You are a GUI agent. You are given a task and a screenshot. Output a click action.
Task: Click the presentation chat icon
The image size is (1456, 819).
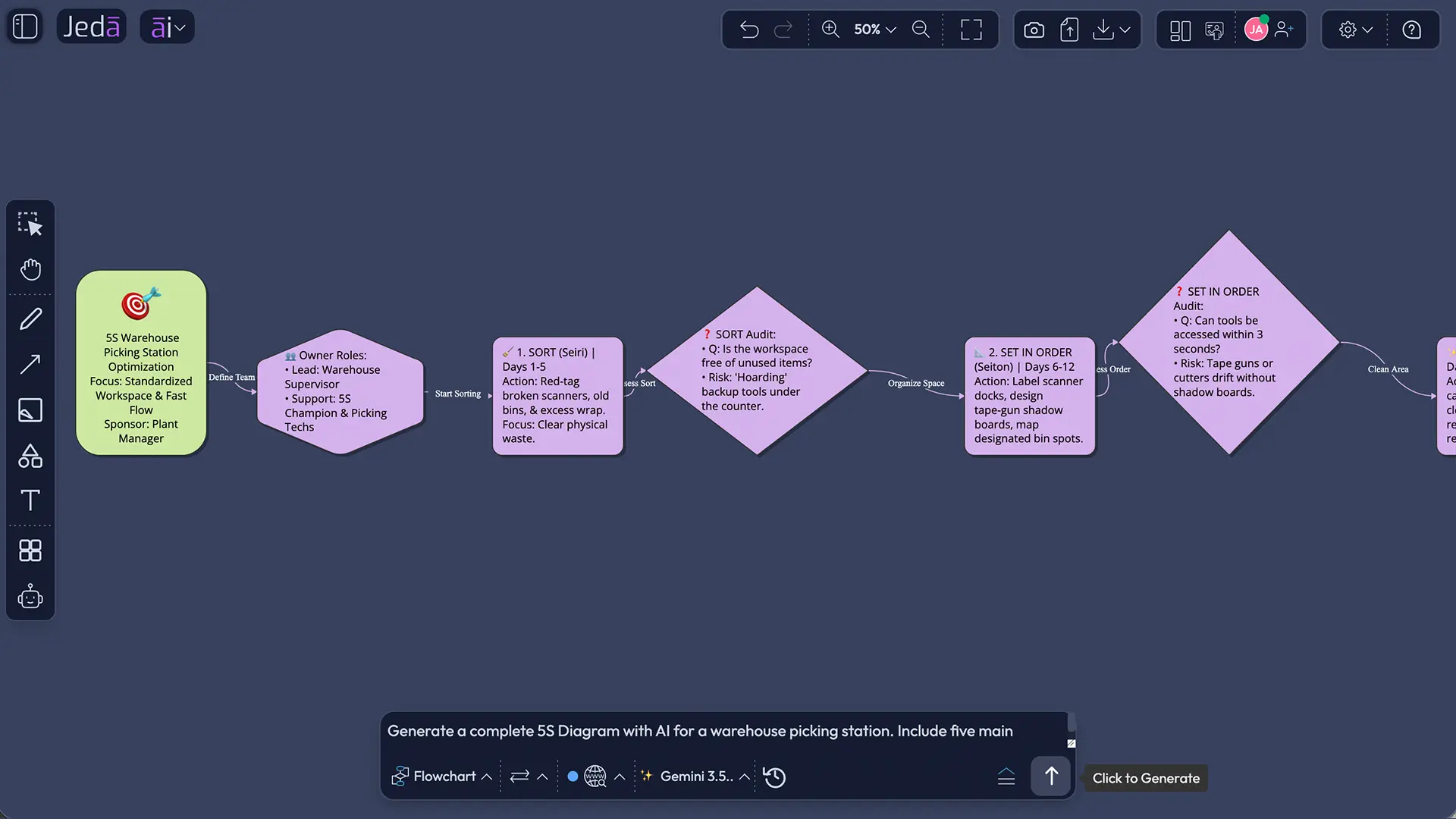1215,30
